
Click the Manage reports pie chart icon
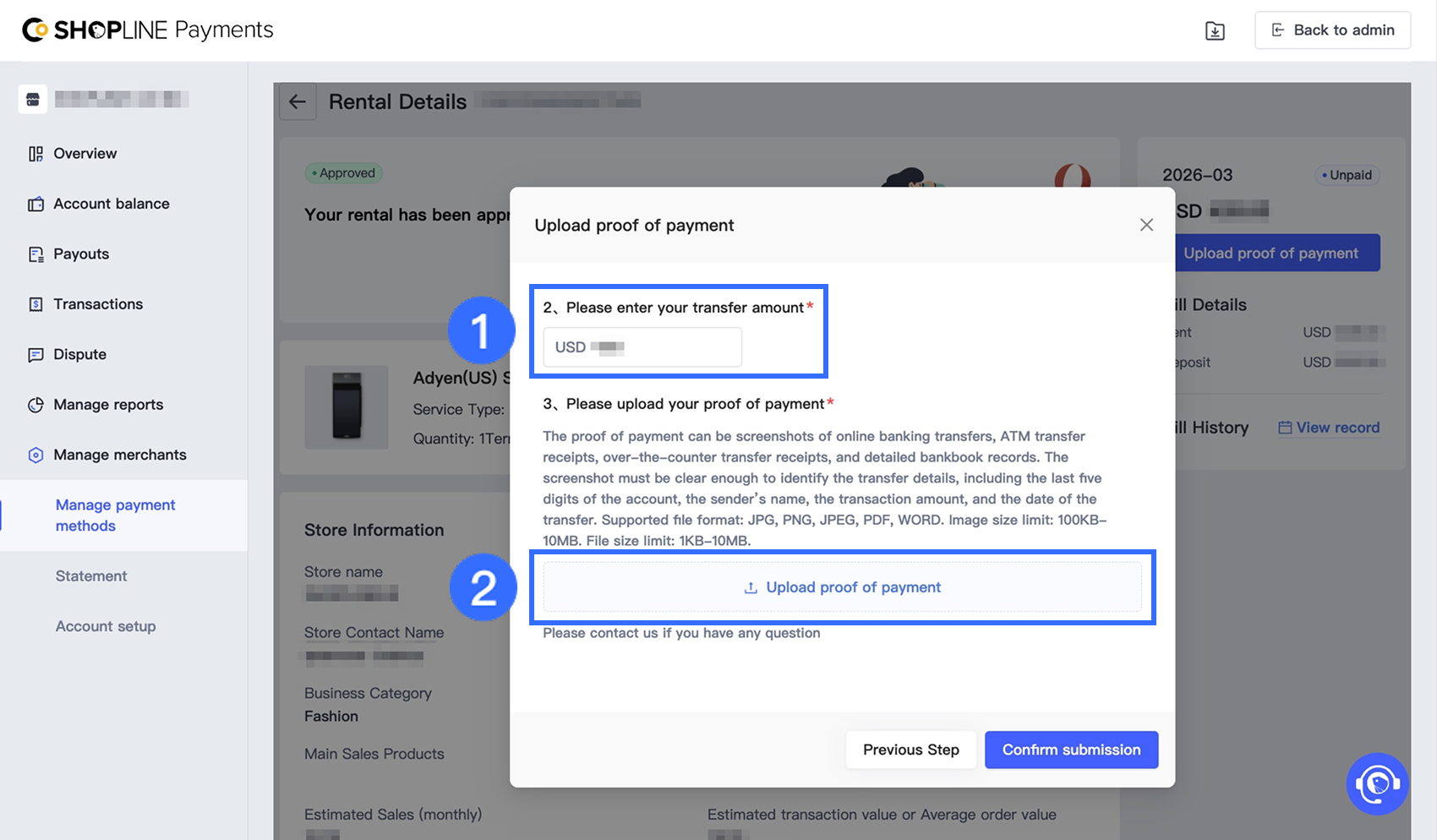tap(36, 405)
